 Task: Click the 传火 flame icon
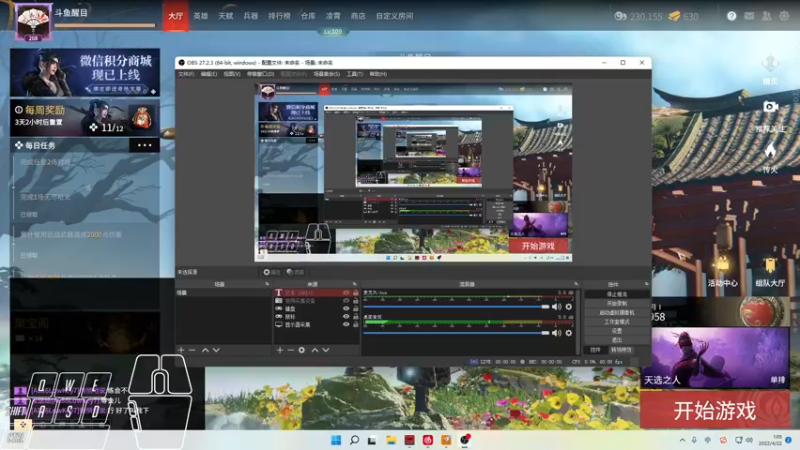(770, 151)
